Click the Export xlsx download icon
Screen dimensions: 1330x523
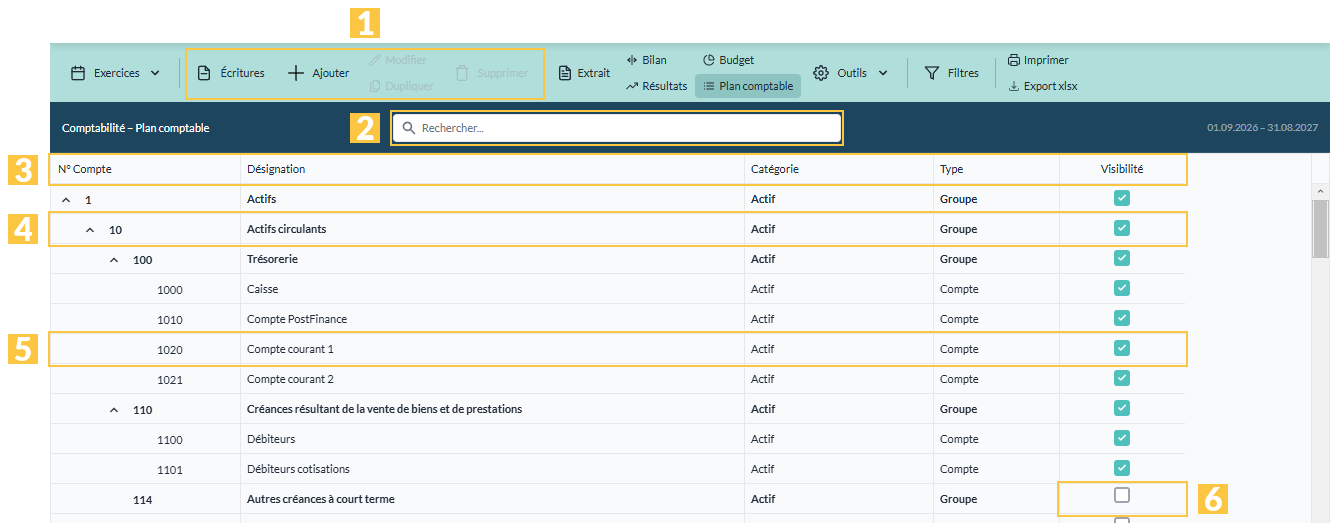click(1014, 86)
